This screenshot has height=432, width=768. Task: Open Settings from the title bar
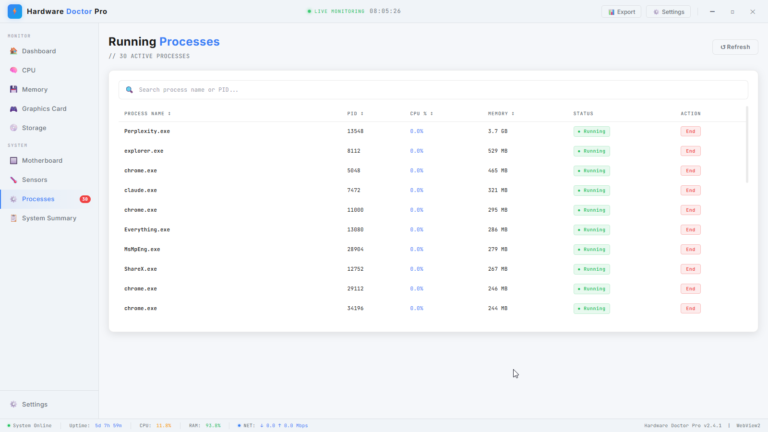click(x=669, y=12)
